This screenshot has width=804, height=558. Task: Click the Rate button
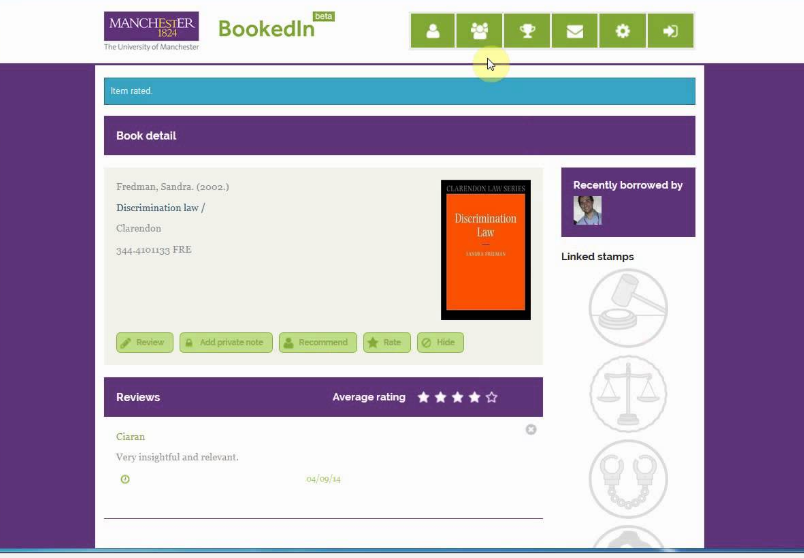tap(387, 342)
